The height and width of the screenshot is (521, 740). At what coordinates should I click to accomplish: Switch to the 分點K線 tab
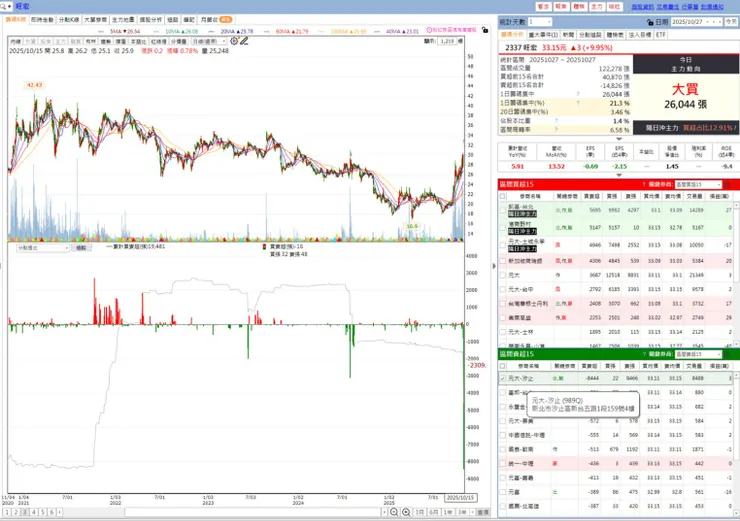click(69, 20)
